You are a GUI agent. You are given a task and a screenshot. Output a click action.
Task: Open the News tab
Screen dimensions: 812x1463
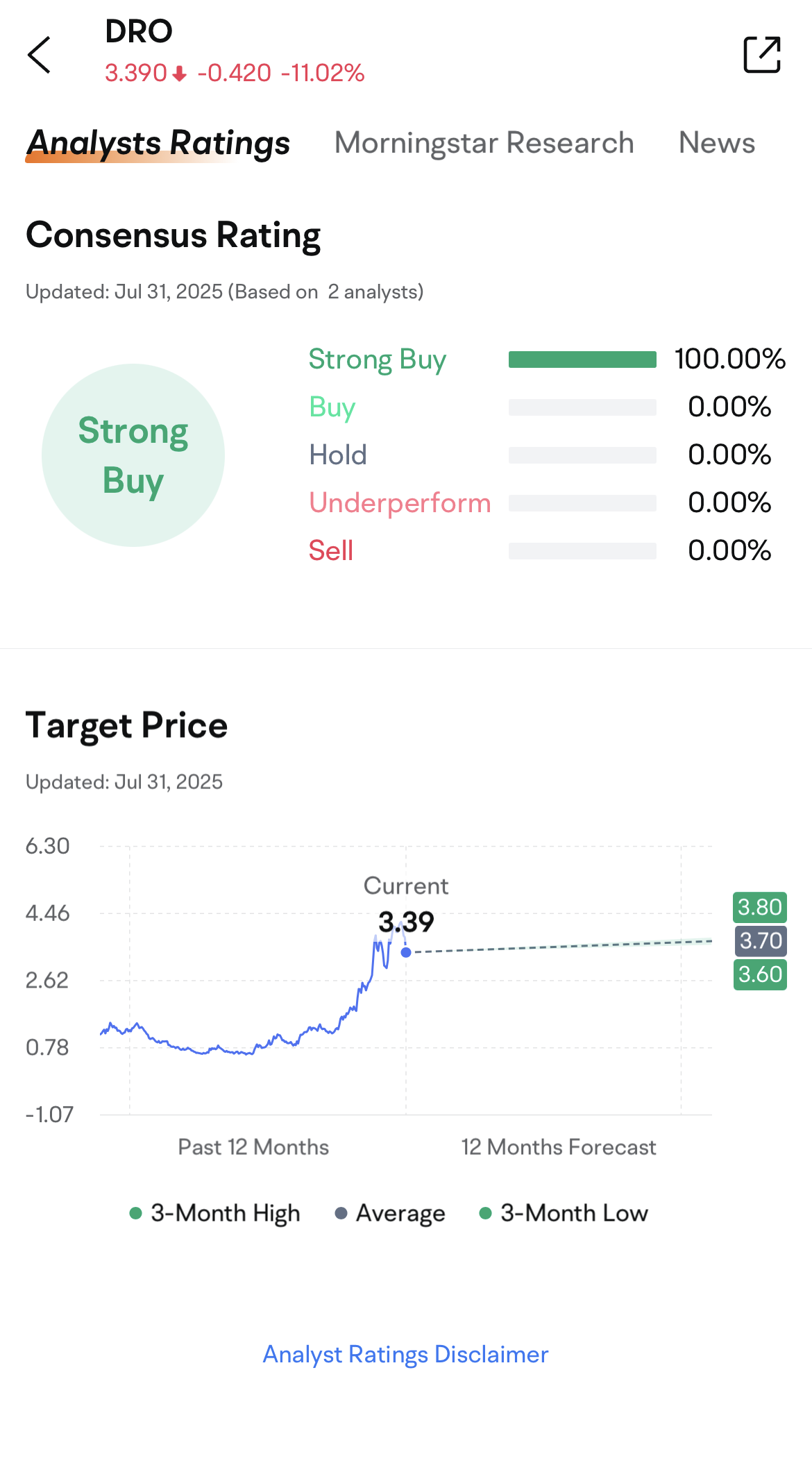(x=716, y=143)
